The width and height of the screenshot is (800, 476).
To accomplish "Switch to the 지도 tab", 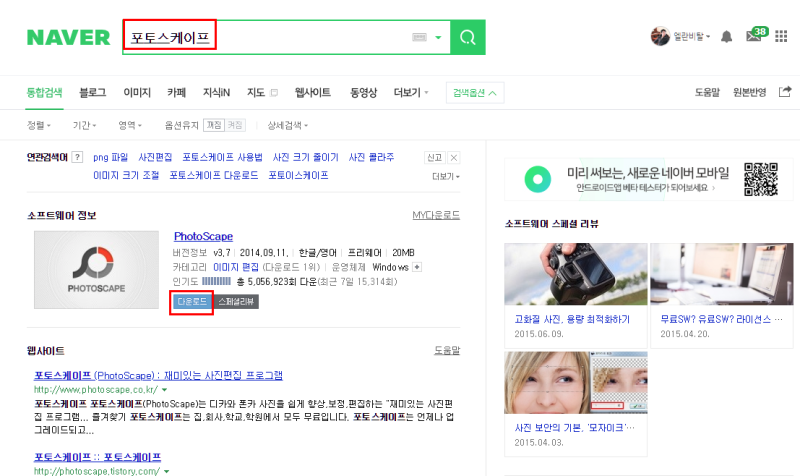I will [256, 92].
